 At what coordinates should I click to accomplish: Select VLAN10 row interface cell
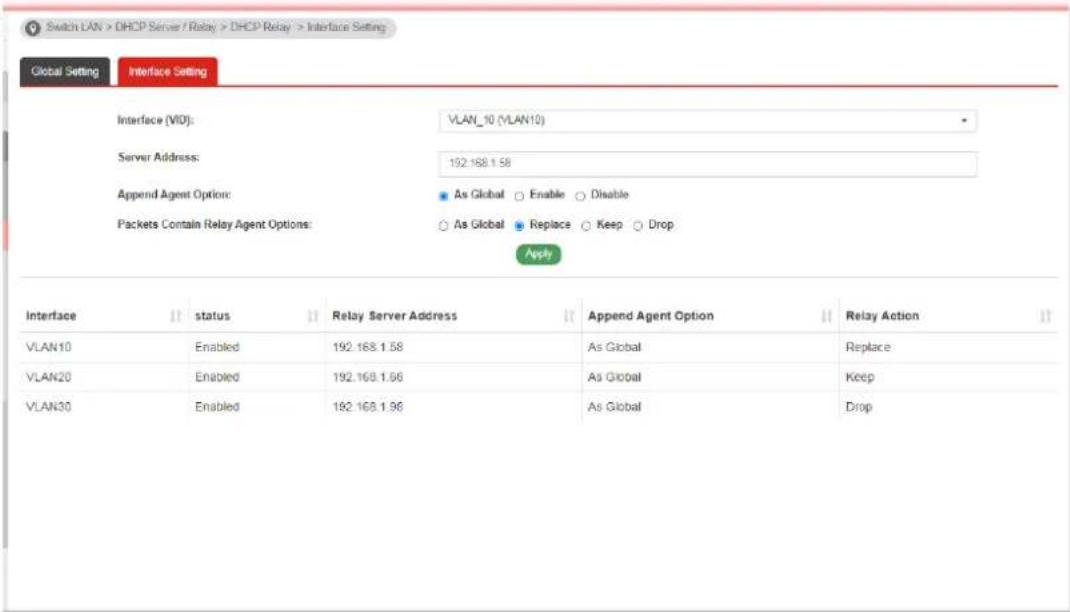coord(48,347)
